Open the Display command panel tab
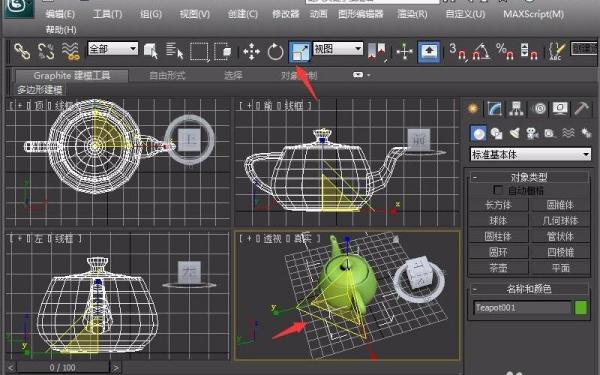Screen dimensions: 600x375 coord(560,109)
